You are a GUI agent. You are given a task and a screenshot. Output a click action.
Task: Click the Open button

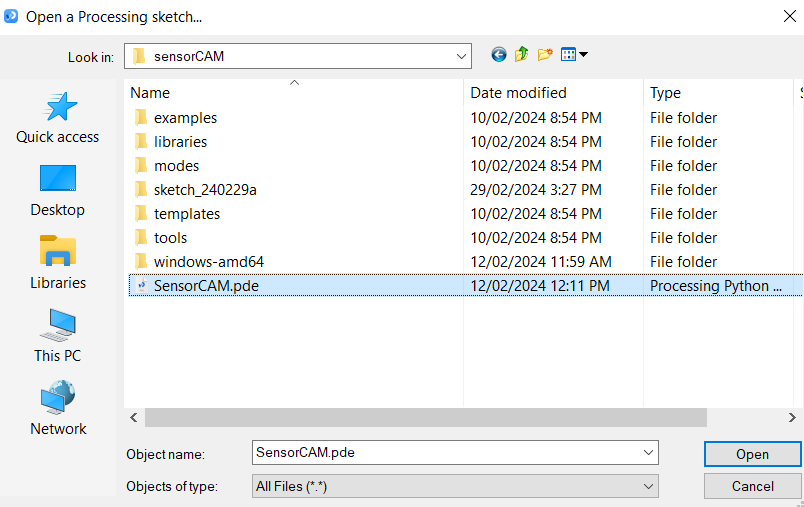[x=752, y=454]
